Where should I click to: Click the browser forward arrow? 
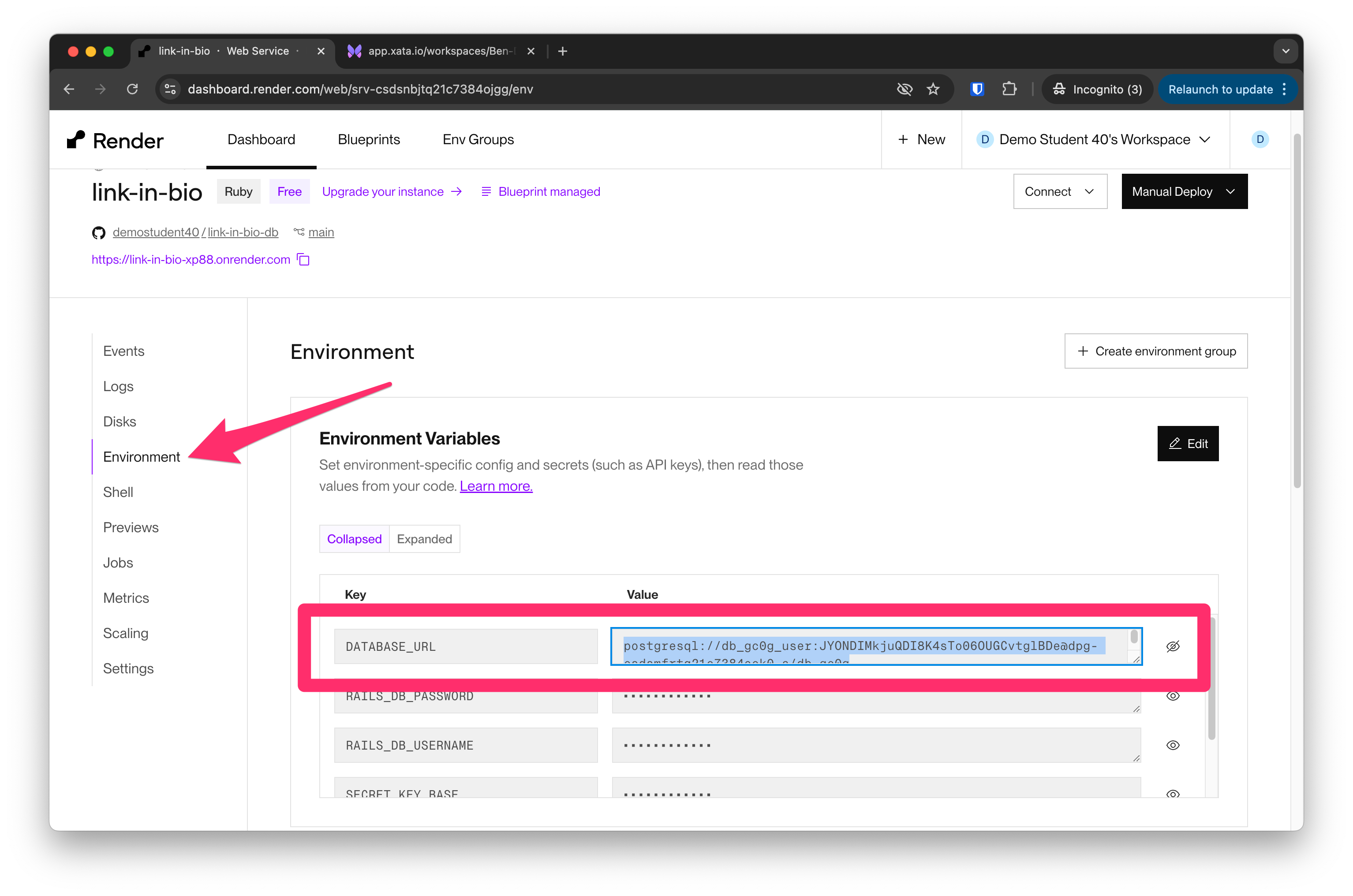(101, 89)
